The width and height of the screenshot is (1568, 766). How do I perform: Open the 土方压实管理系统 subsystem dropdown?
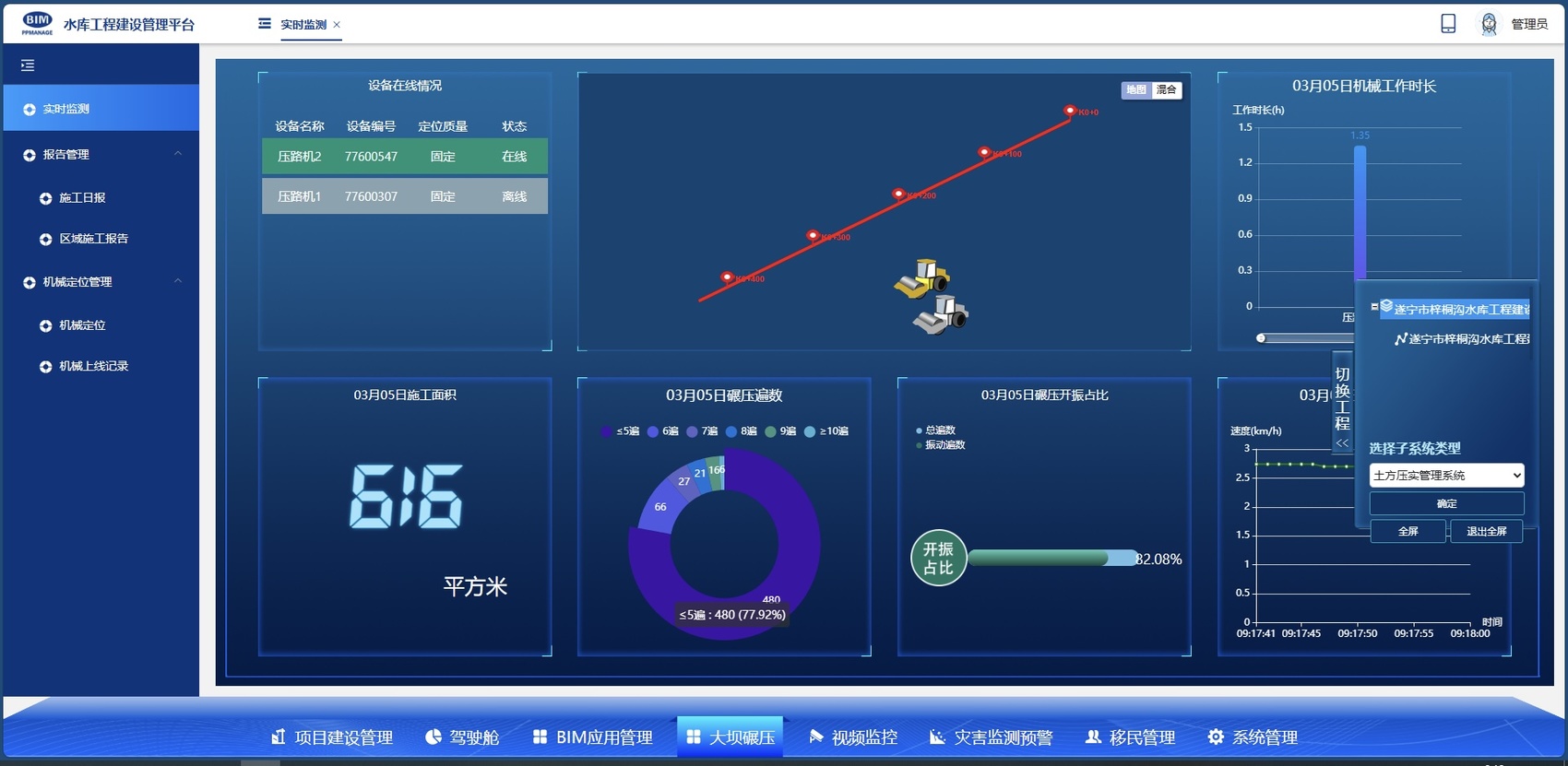tap(1446, 476)
